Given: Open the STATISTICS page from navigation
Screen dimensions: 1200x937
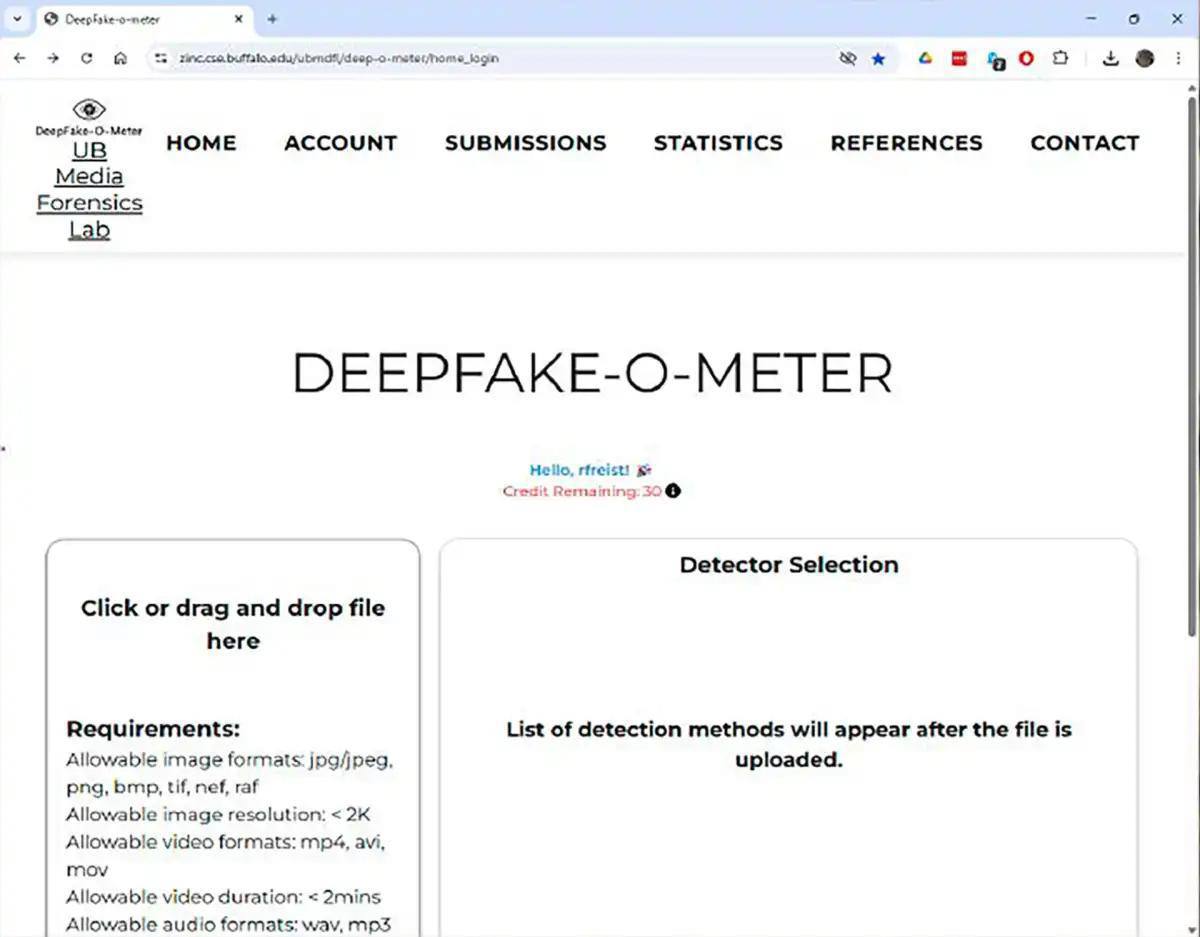Looking at the screenshot, I should [x=718, y=143].
